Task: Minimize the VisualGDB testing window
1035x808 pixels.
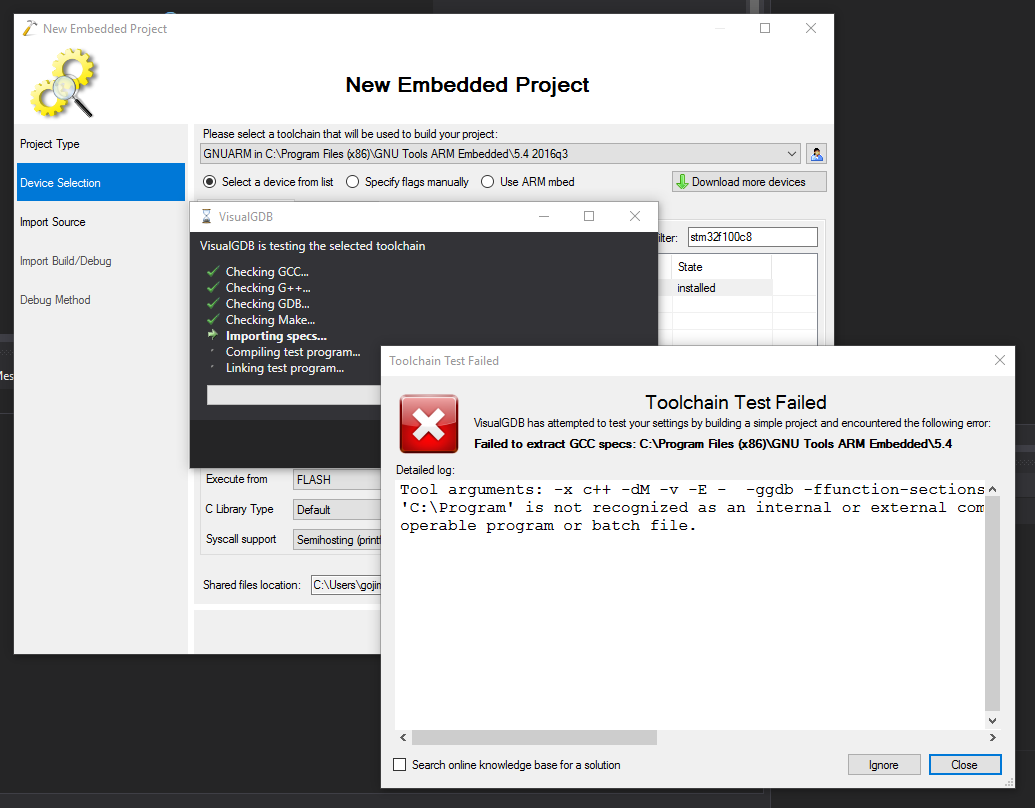Action: coord(544,216)
